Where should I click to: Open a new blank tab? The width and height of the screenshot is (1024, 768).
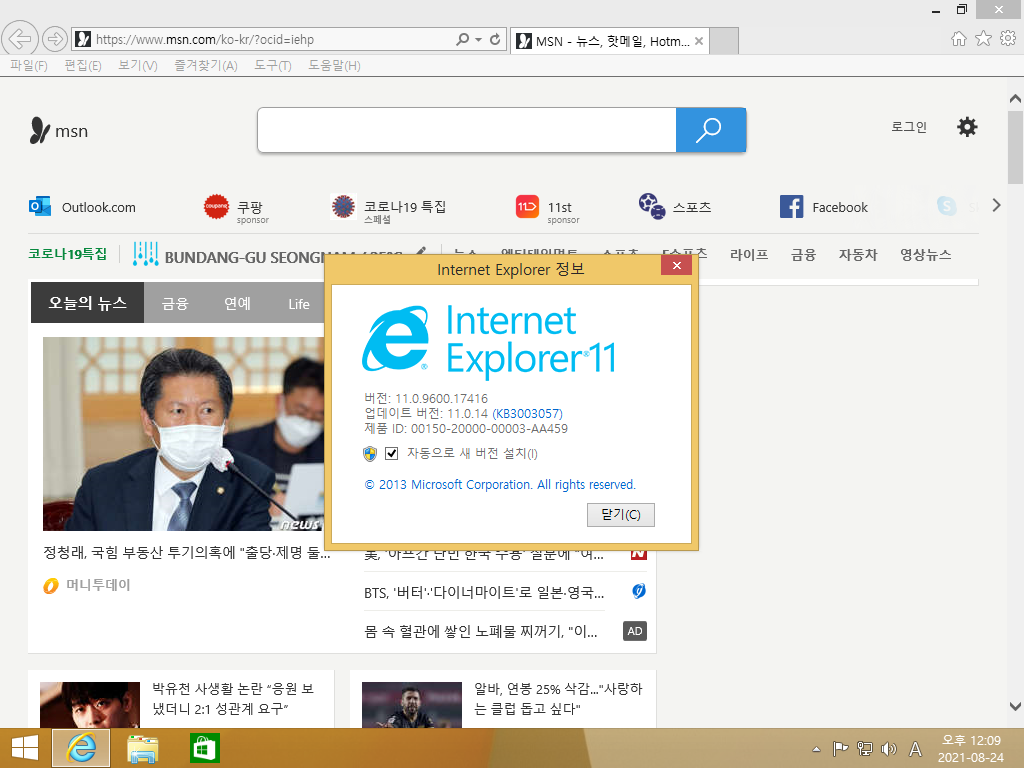[x=724, y=41]
